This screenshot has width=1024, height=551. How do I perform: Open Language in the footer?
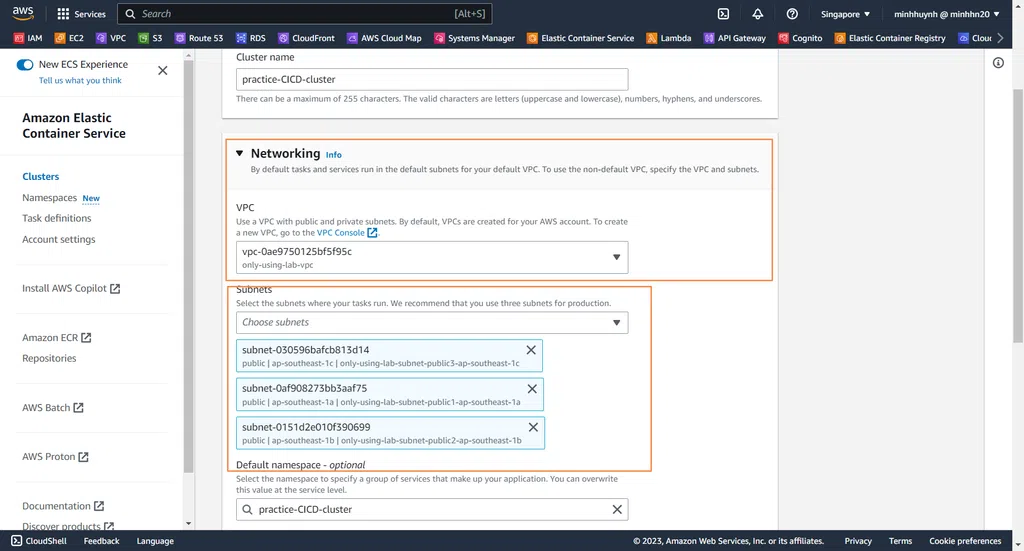(155, 541)
